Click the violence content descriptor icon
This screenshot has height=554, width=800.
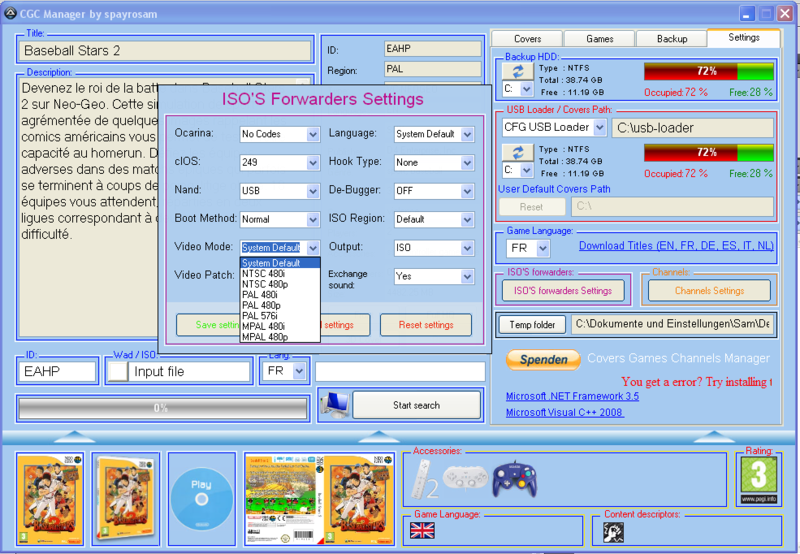[613, 532]
